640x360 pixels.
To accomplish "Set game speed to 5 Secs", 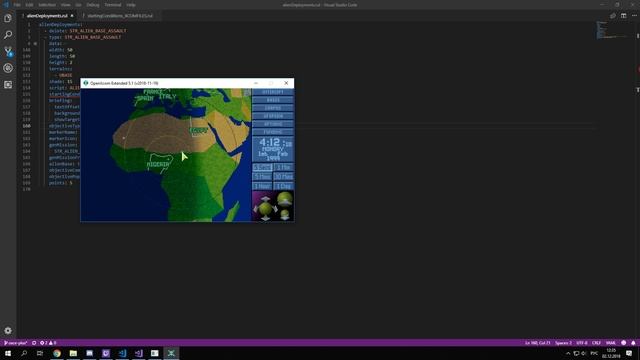I will click(x=262, y=167).
